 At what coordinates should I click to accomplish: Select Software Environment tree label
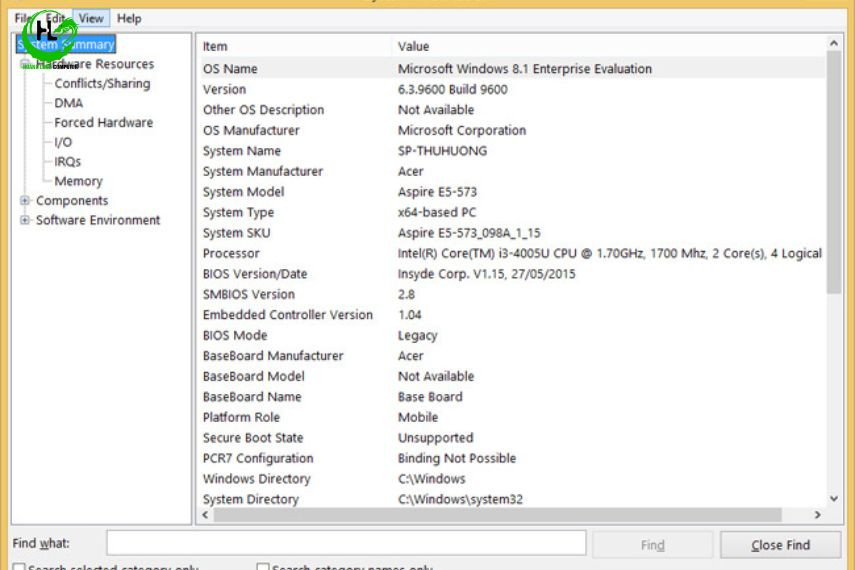pyautogui.click(x=98, y=220)
